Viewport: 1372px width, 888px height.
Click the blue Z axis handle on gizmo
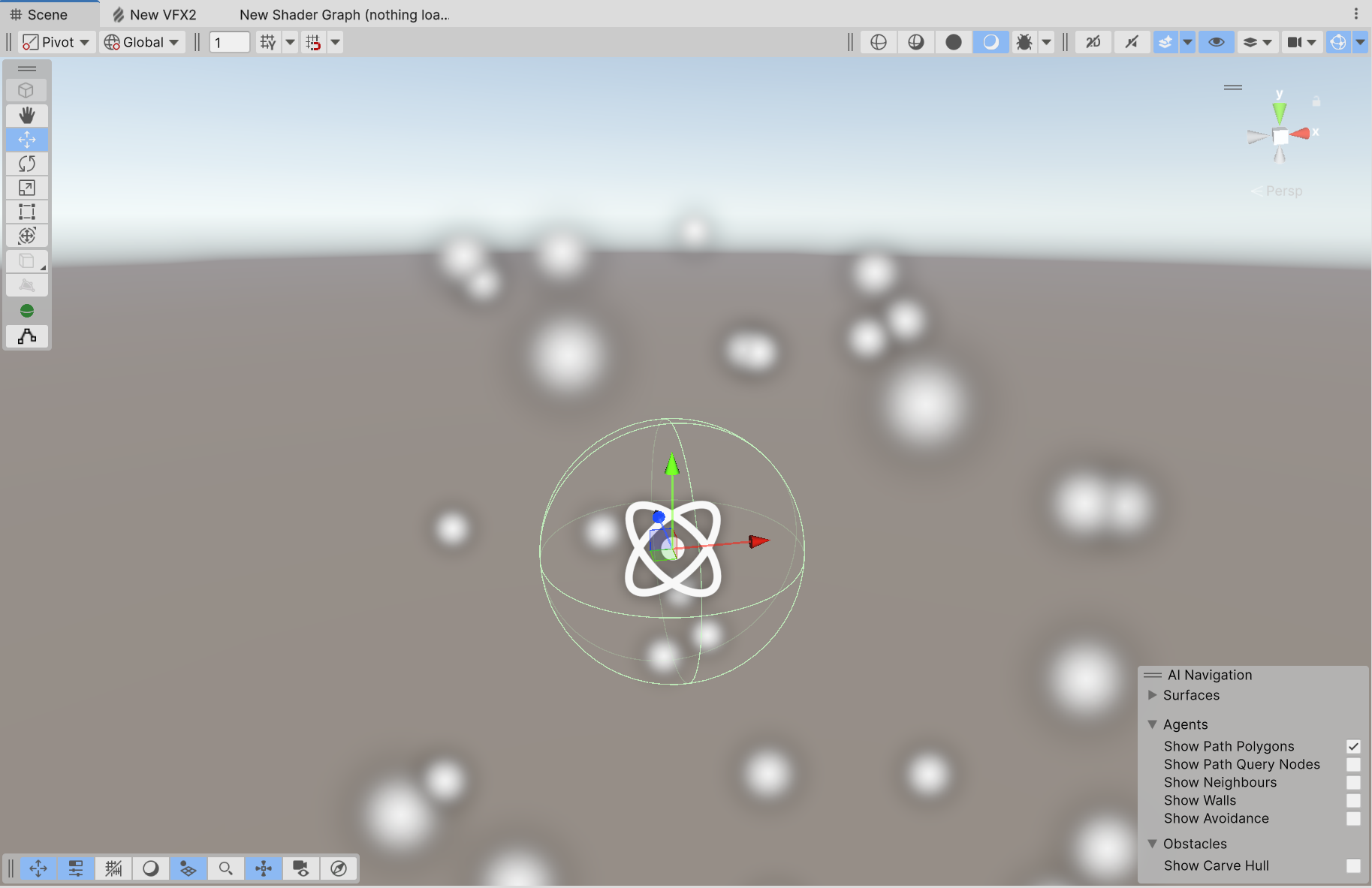659,517
